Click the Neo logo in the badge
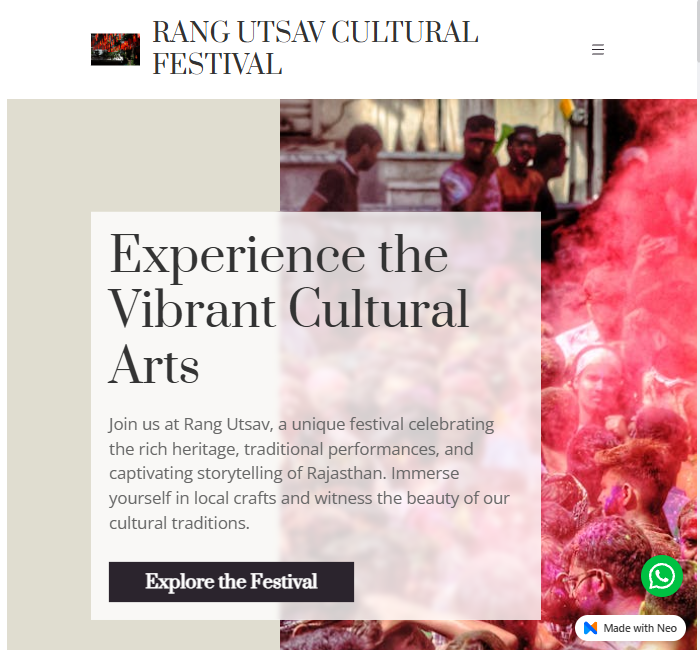The width and height of the screenshot is (700, 655). (590, 628)
